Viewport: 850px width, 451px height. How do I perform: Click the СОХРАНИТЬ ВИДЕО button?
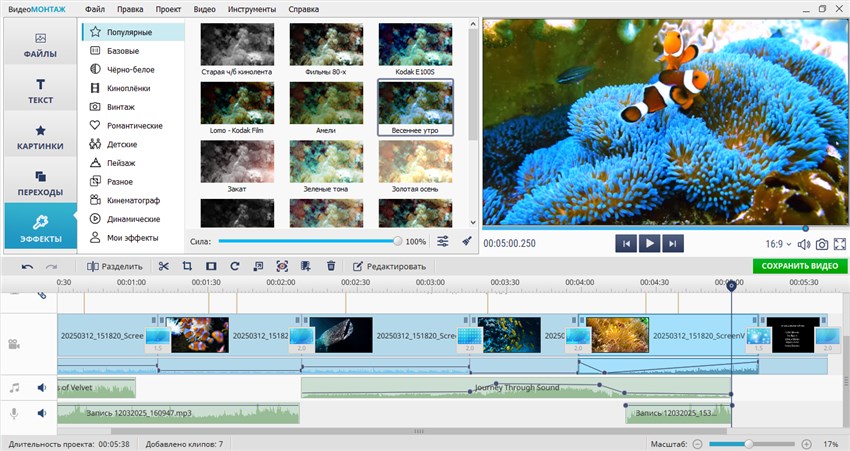tap(799, 266)
